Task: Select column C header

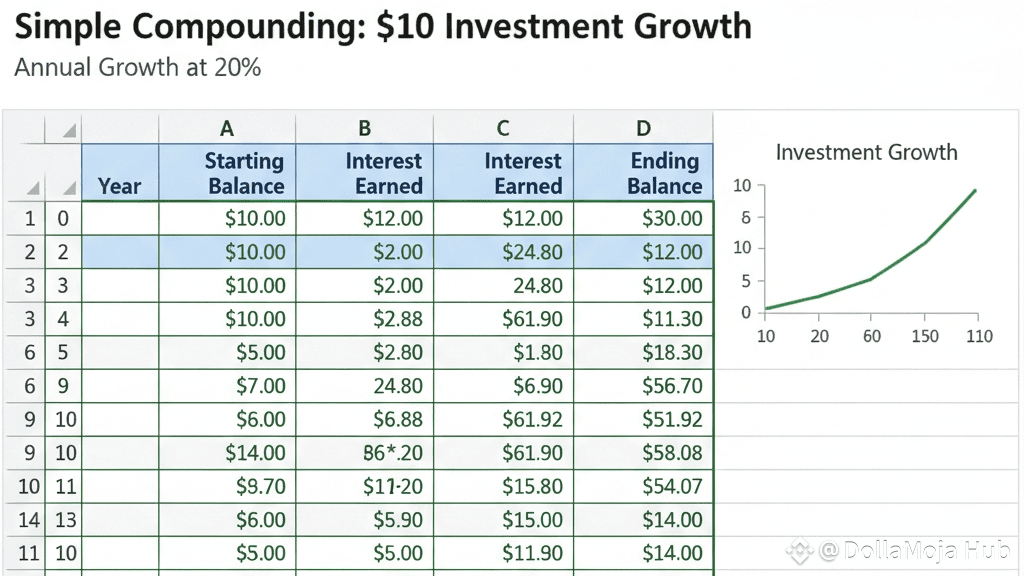Action: coord(503,128)
